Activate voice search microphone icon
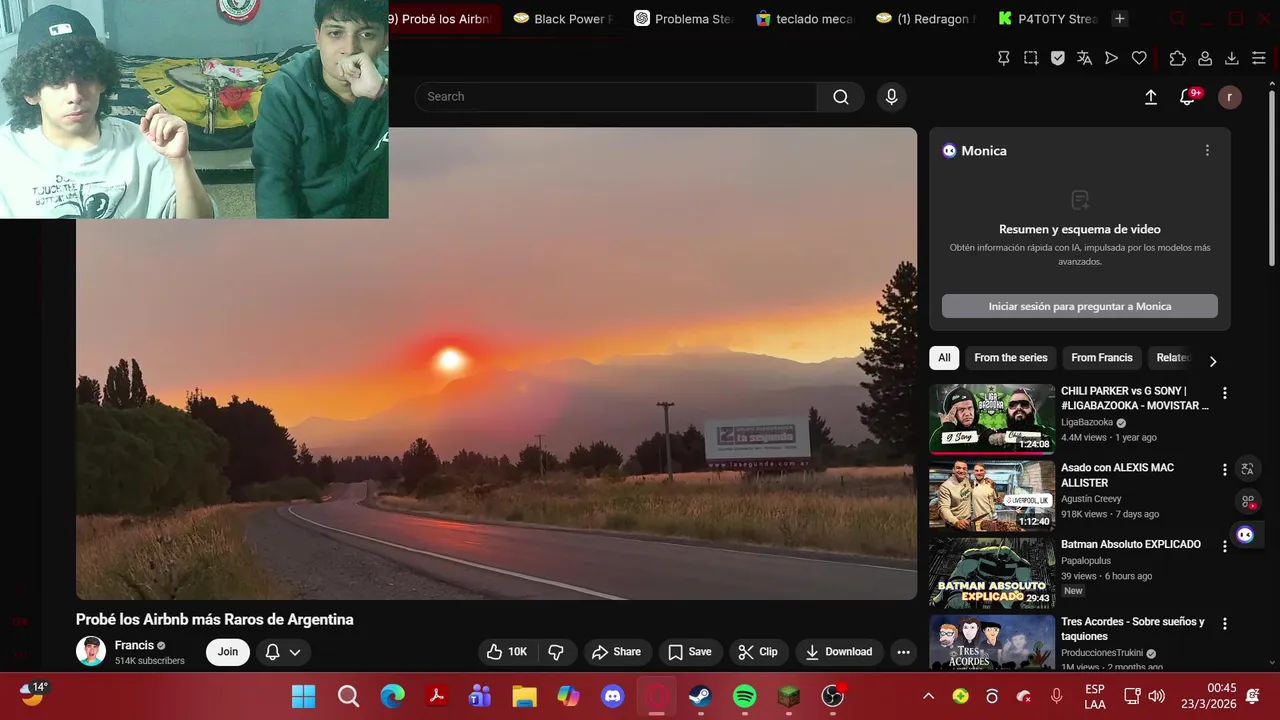1280x720 pixels. tap(891, 97)
